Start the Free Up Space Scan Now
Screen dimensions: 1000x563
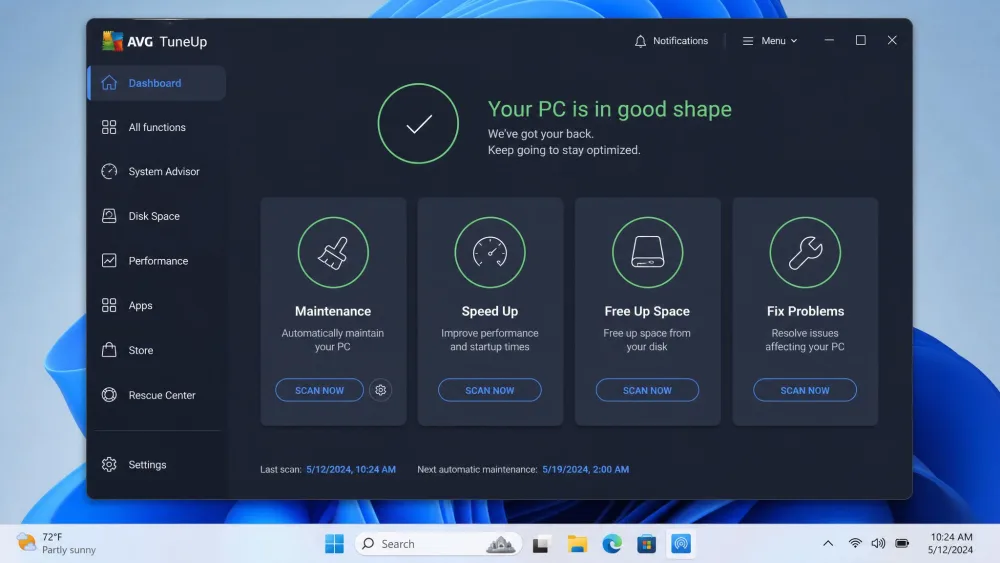click(647, 390)
